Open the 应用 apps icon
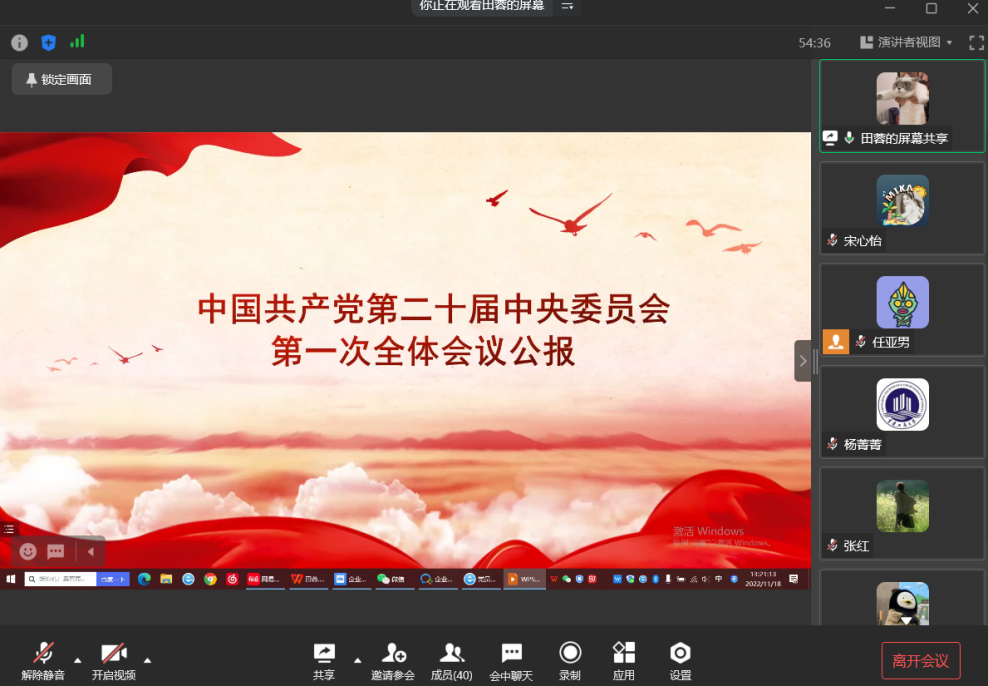 click(x=624, y=661)
